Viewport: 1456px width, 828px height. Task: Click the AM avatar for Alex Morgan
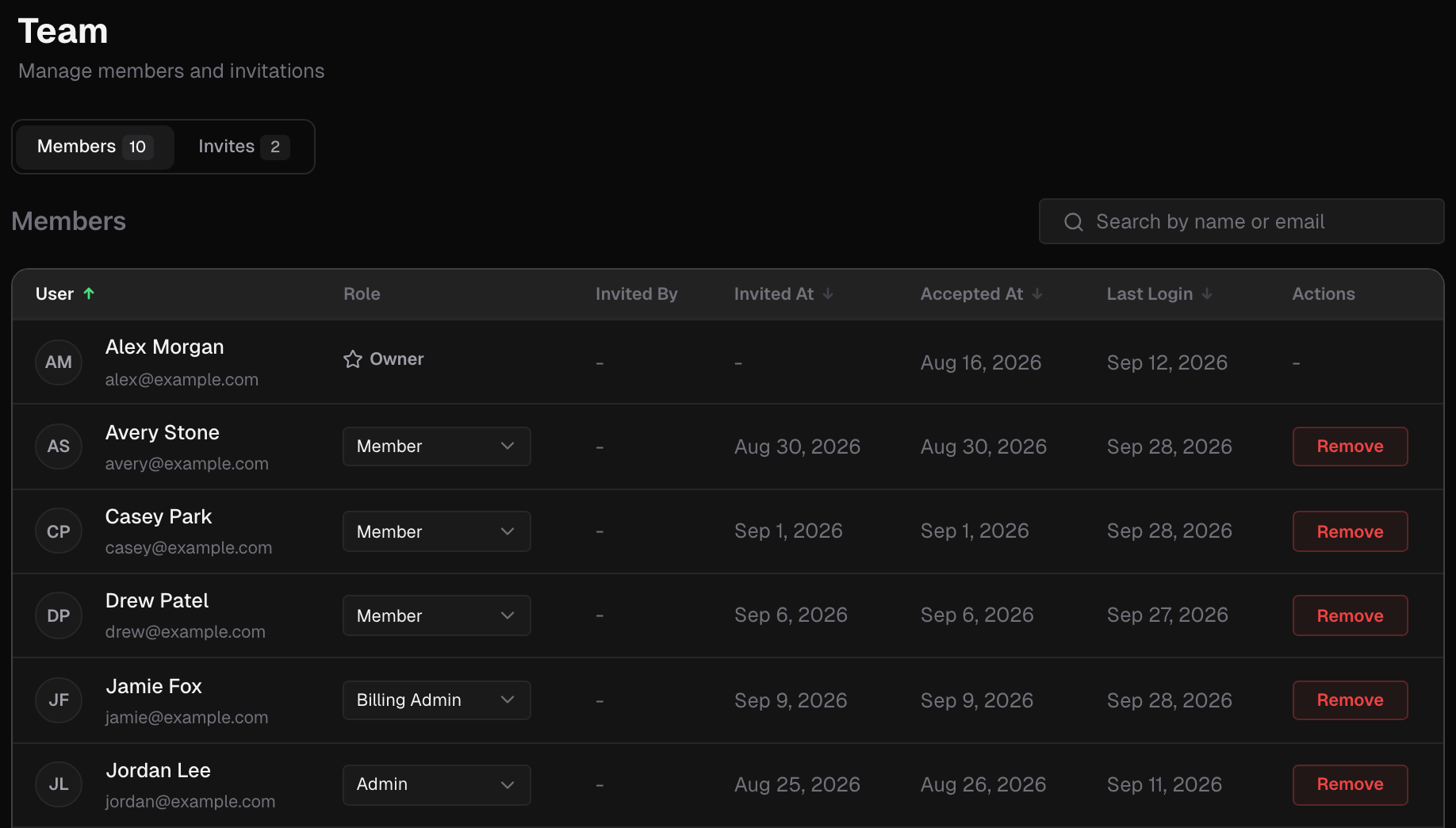(59, 362)
